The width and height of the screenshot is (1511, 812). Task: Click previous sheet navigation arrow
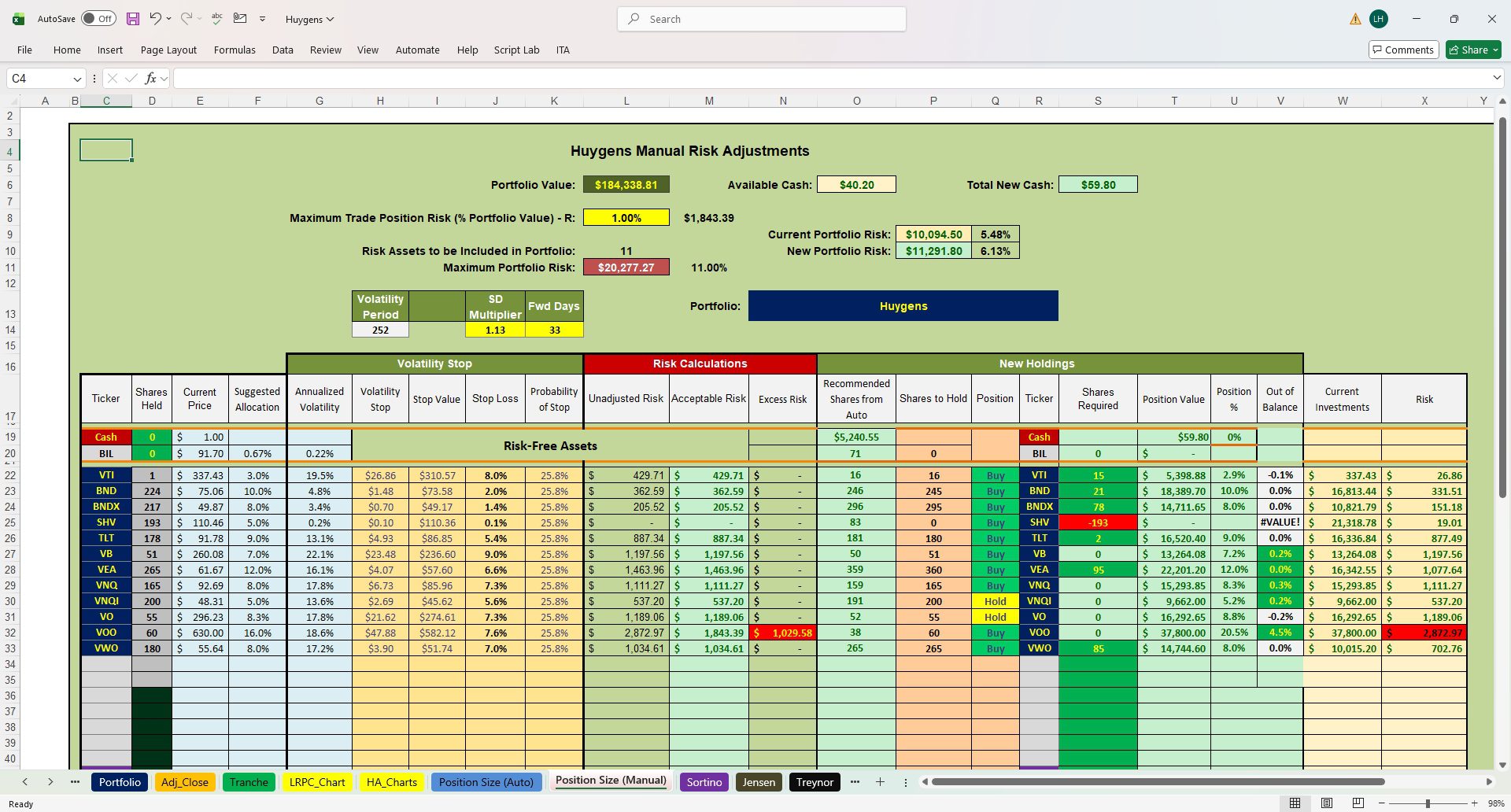tap(25, 782)
